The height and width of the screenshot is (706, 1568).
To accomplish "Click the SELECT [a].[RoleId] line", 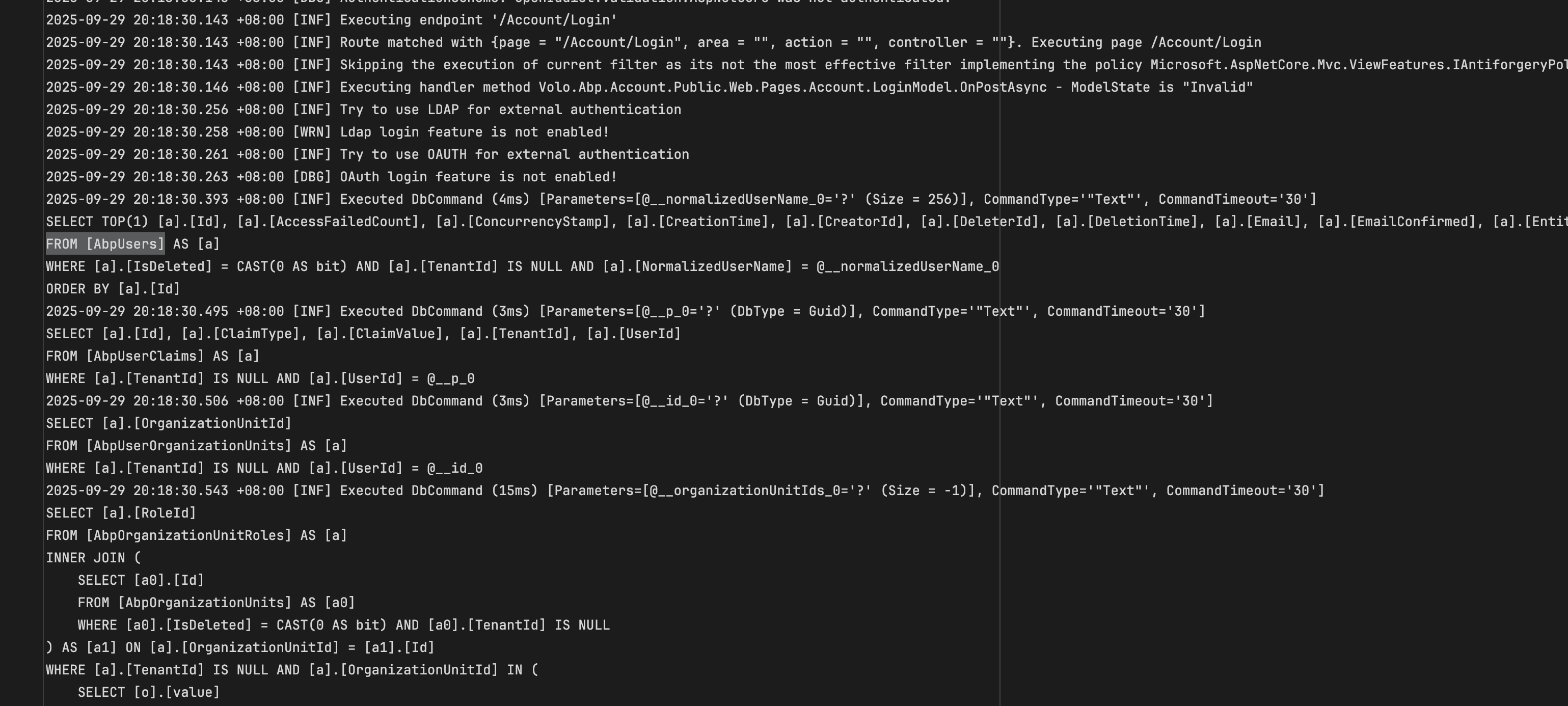I will pos(121,513).
